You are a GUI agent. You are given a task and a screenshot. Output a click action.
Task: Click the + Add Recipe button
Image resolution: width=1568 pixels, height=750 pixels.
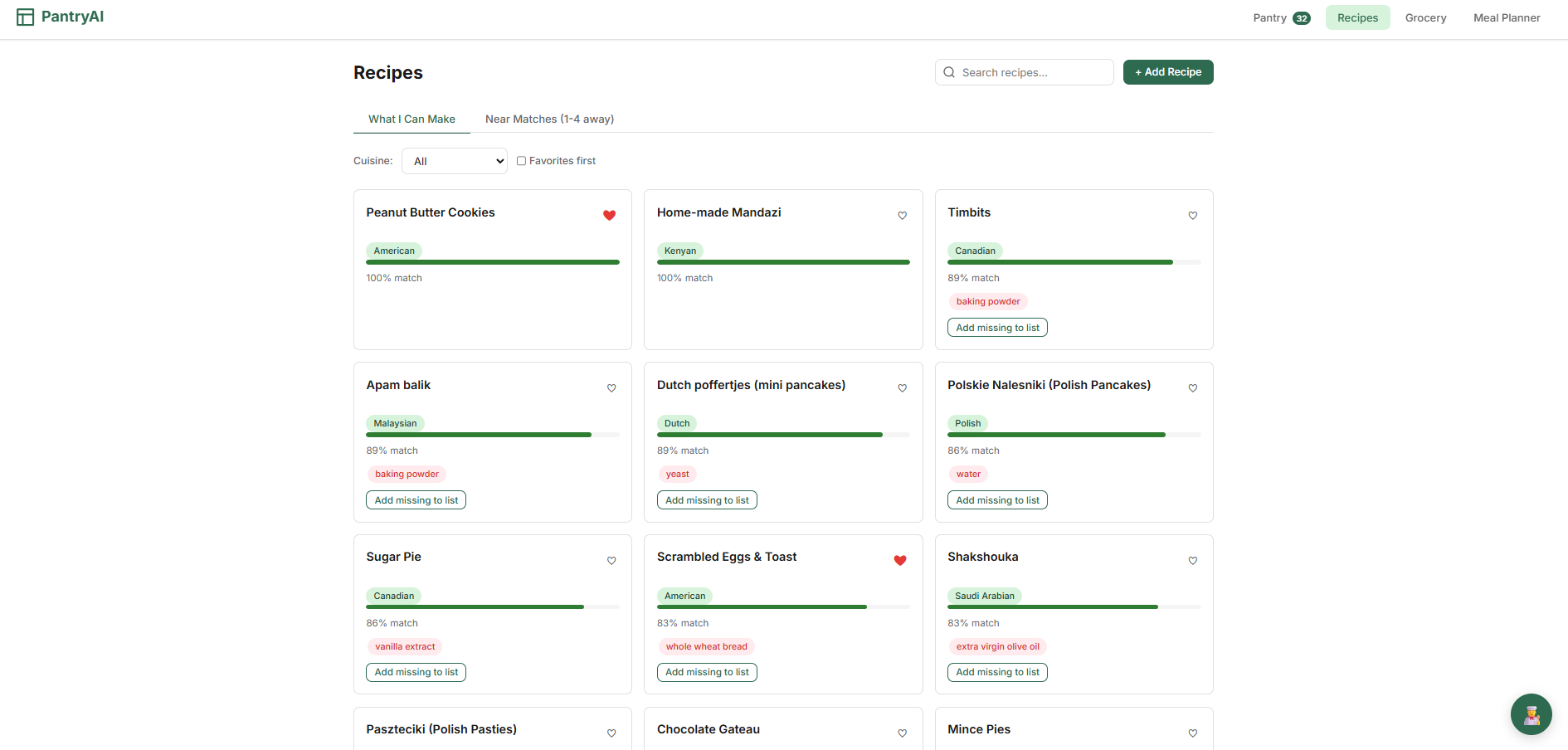pyautogui.click(x=1168, y=72)
